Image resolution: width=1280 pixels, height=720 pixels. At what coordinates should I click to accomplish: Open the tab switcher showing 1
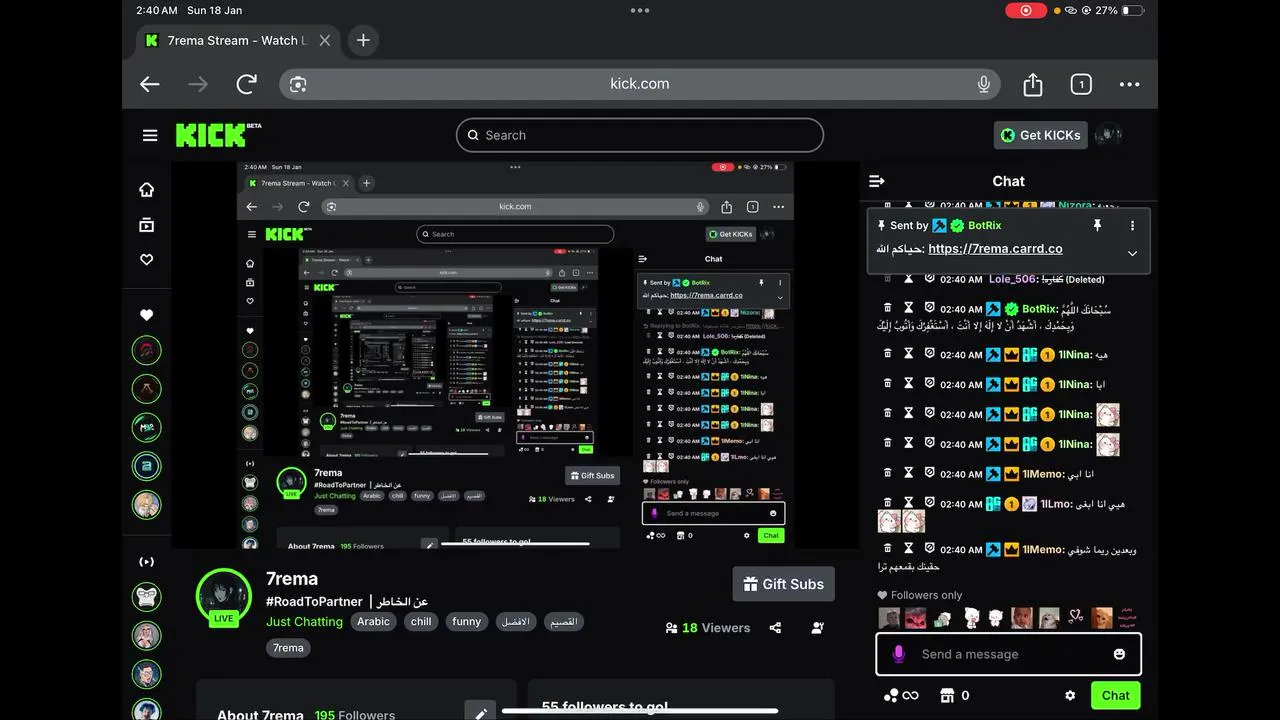(1081, 84)
